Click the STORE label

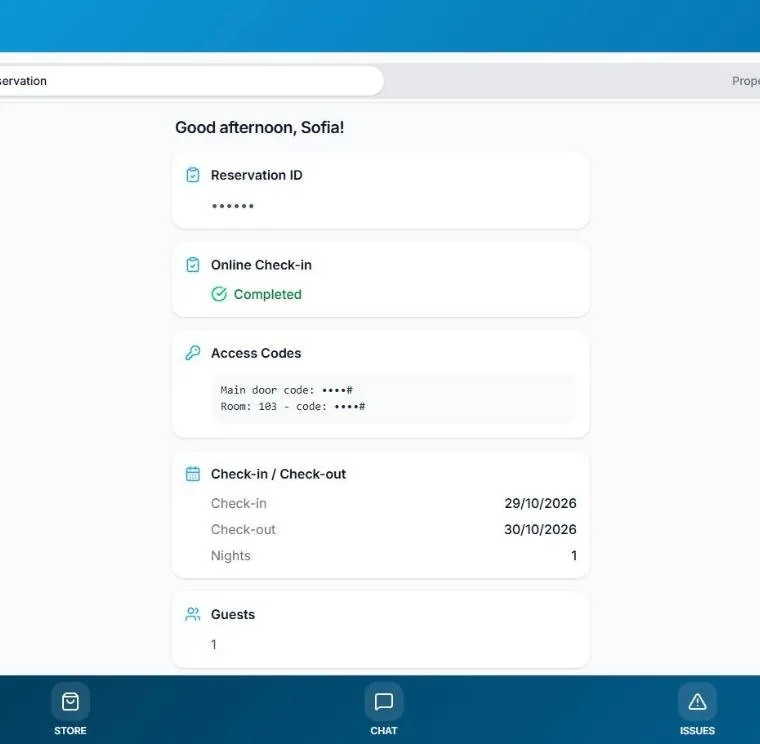70,730
